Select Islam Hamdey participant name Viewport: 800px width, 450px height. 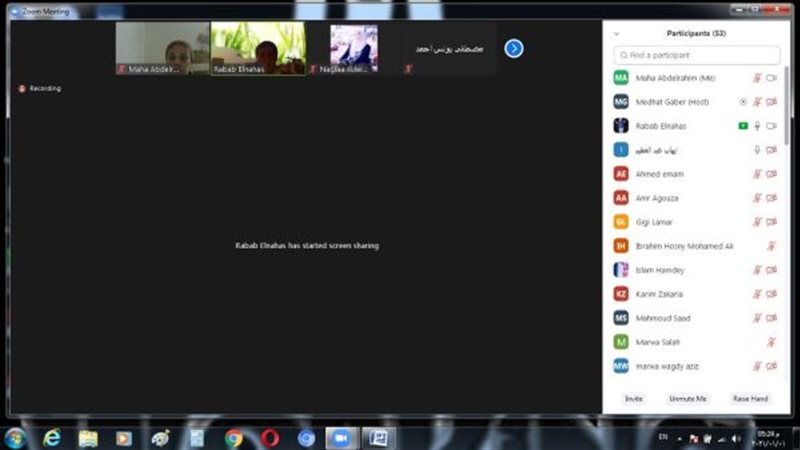(660, 270)
